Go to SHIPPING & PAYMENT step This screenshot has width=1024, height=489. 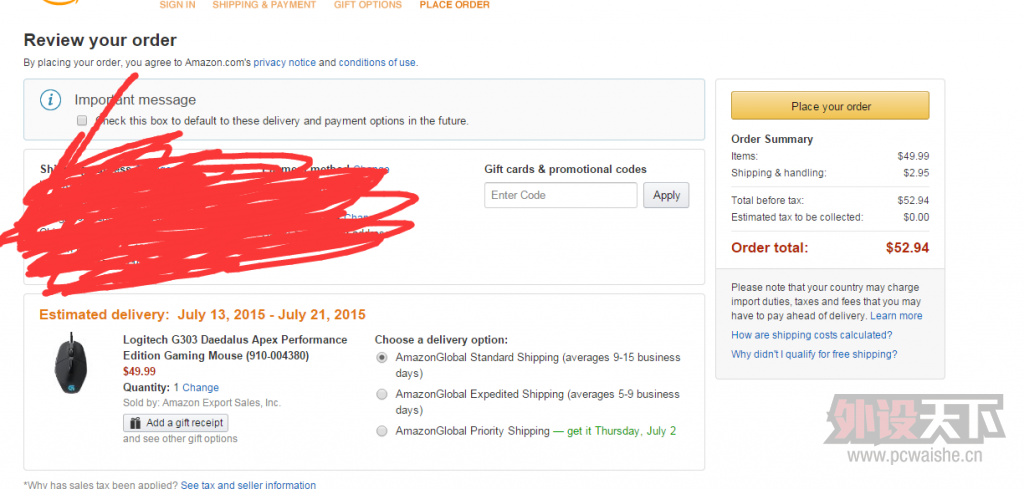click(264, 5)
